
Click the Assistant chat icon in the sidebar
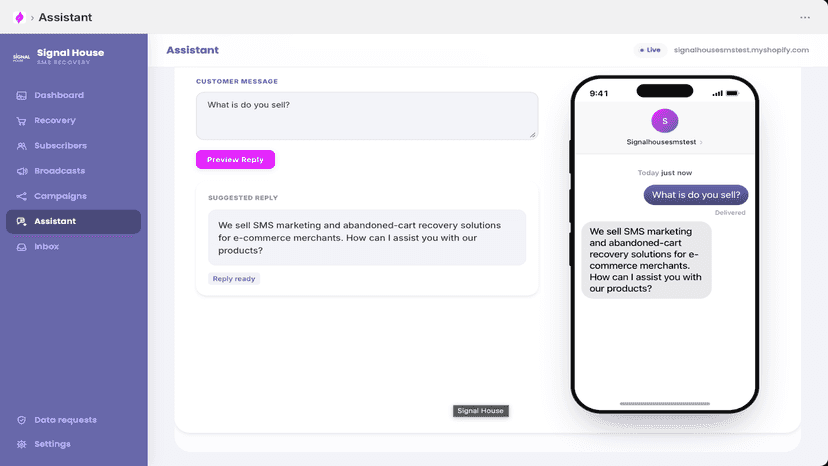coord(22,221)
